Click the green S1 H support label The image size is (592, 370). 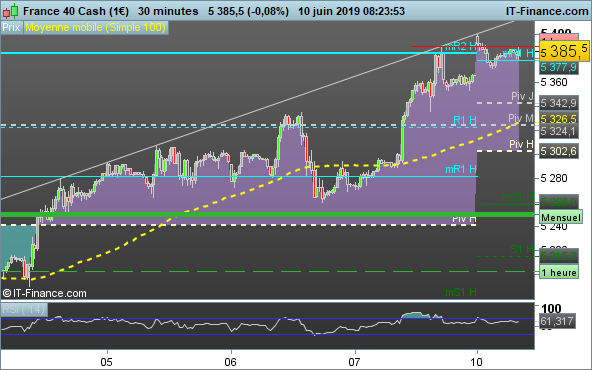522,249
